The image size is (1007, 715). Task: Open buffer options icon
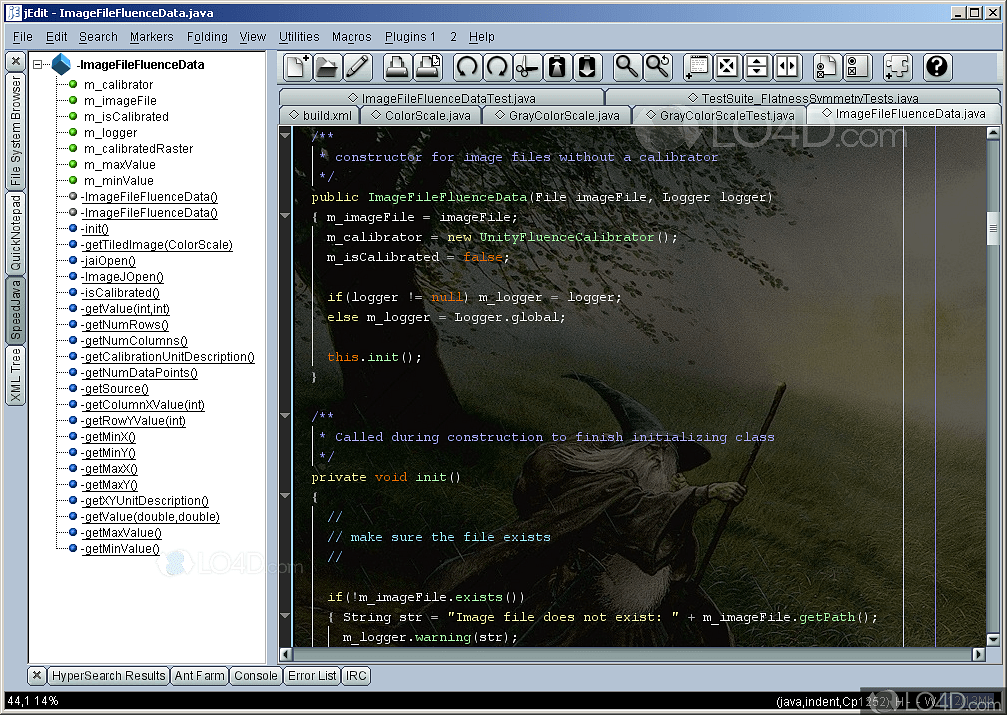(826, 67)
